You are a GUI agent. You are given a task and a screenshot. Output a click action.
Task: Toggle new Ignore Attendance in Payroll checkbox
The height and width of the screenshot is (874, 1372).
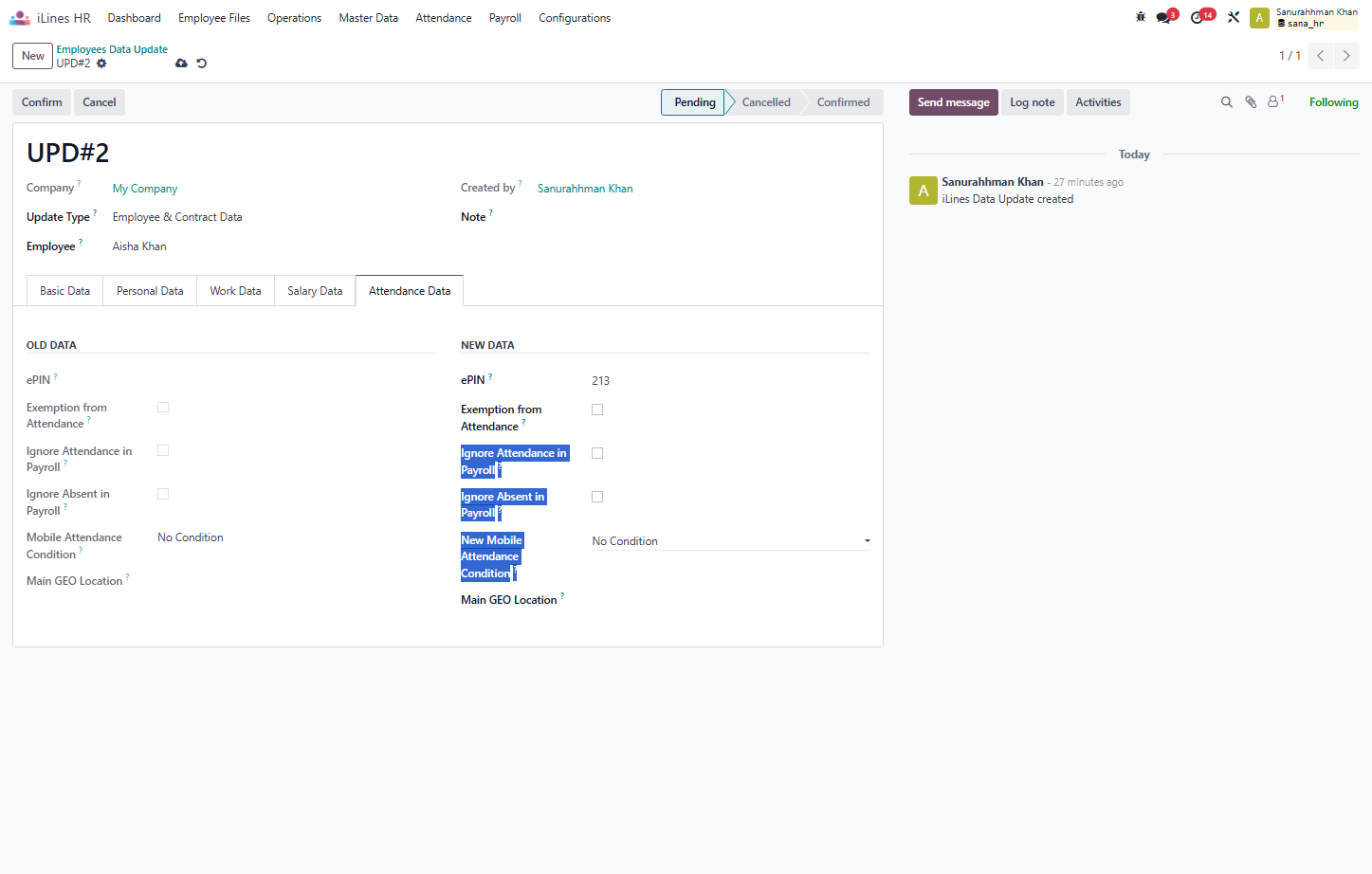click(597, 453)
